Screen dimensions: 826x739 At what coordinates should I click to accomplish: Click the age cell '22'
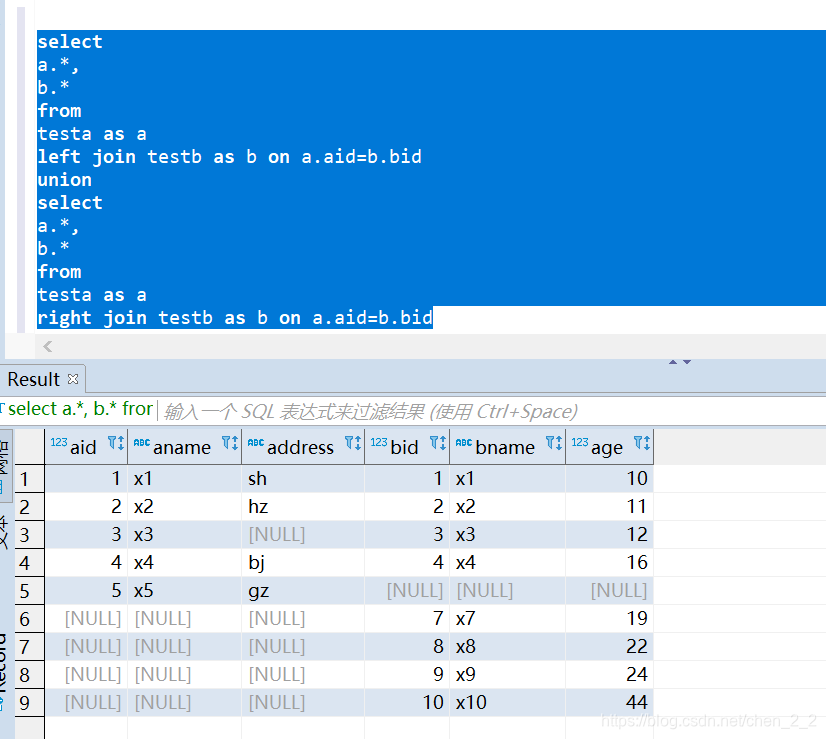(609, 647)
